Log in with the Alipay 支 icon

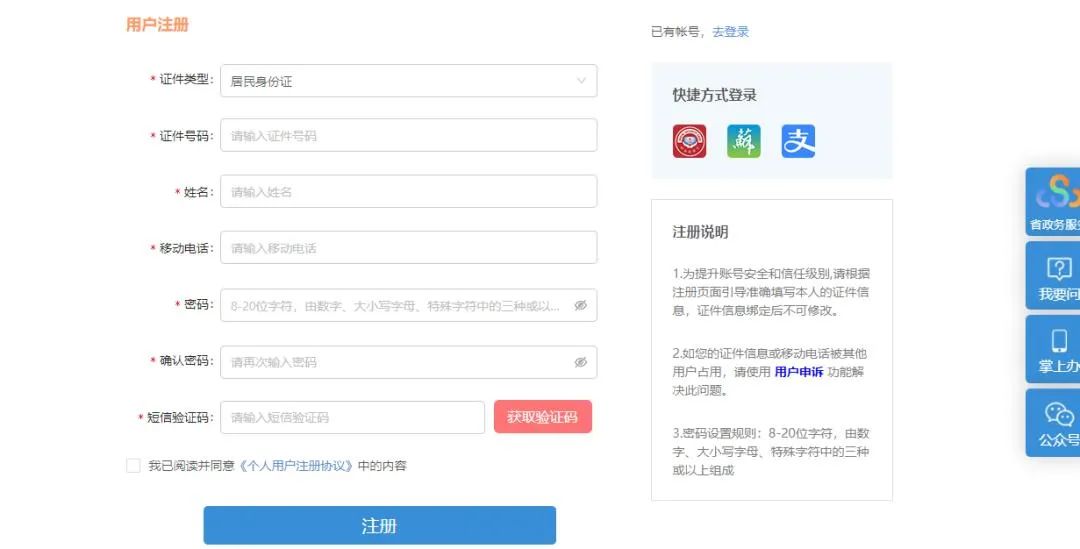798,141
